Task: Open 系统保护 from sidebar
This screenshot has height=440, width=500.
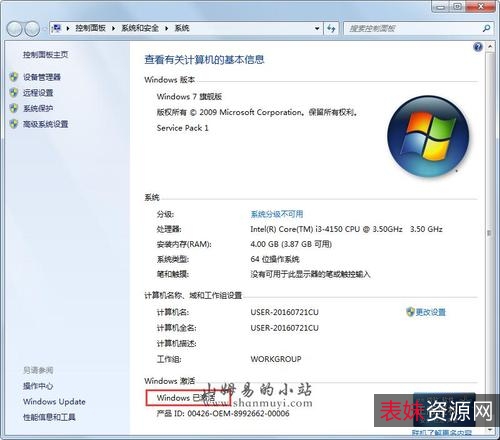Action: [x=38, y=108]
